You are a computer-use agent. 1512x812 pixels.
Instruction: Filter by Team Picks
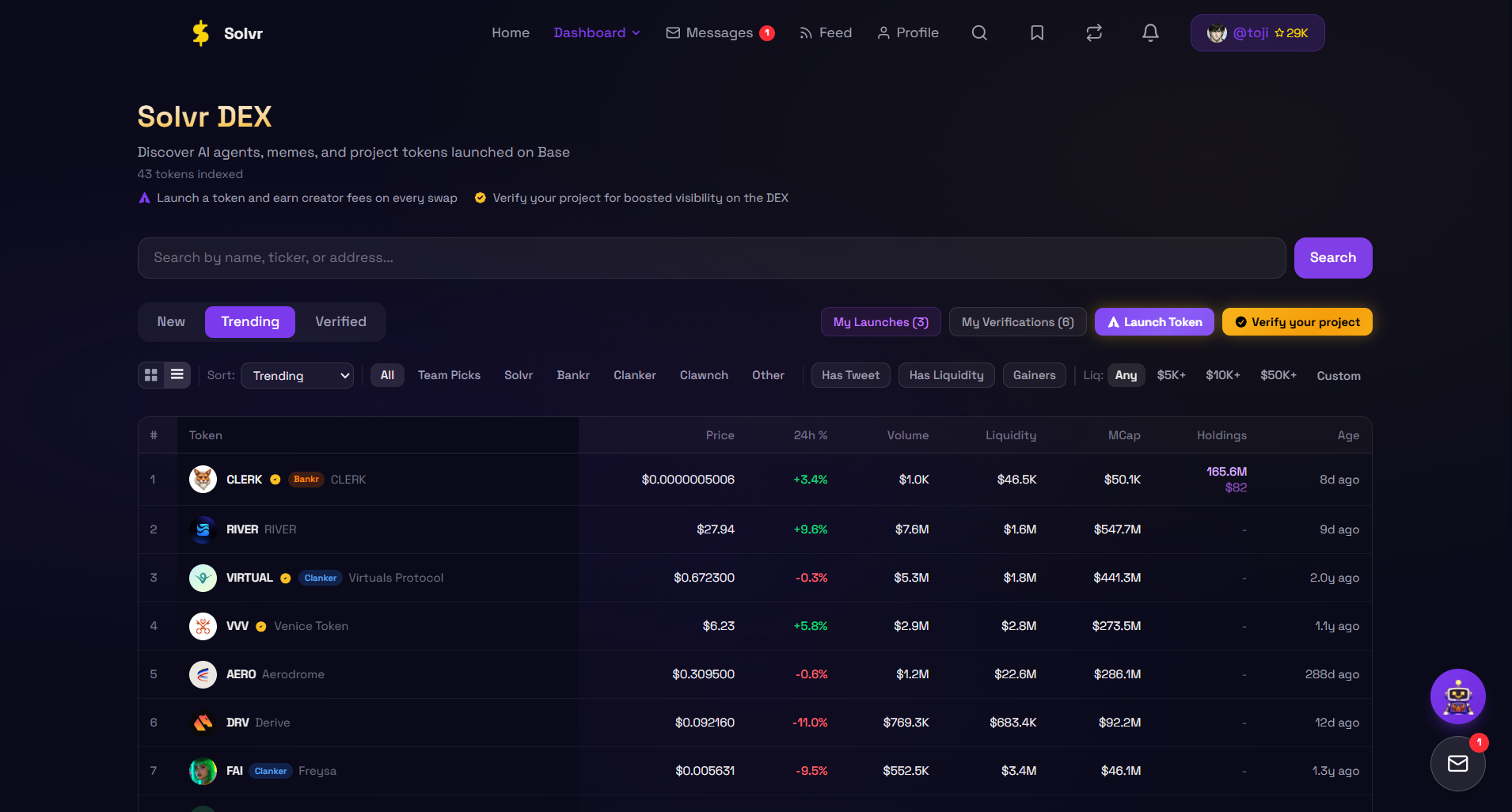click(x=449, y=375)
